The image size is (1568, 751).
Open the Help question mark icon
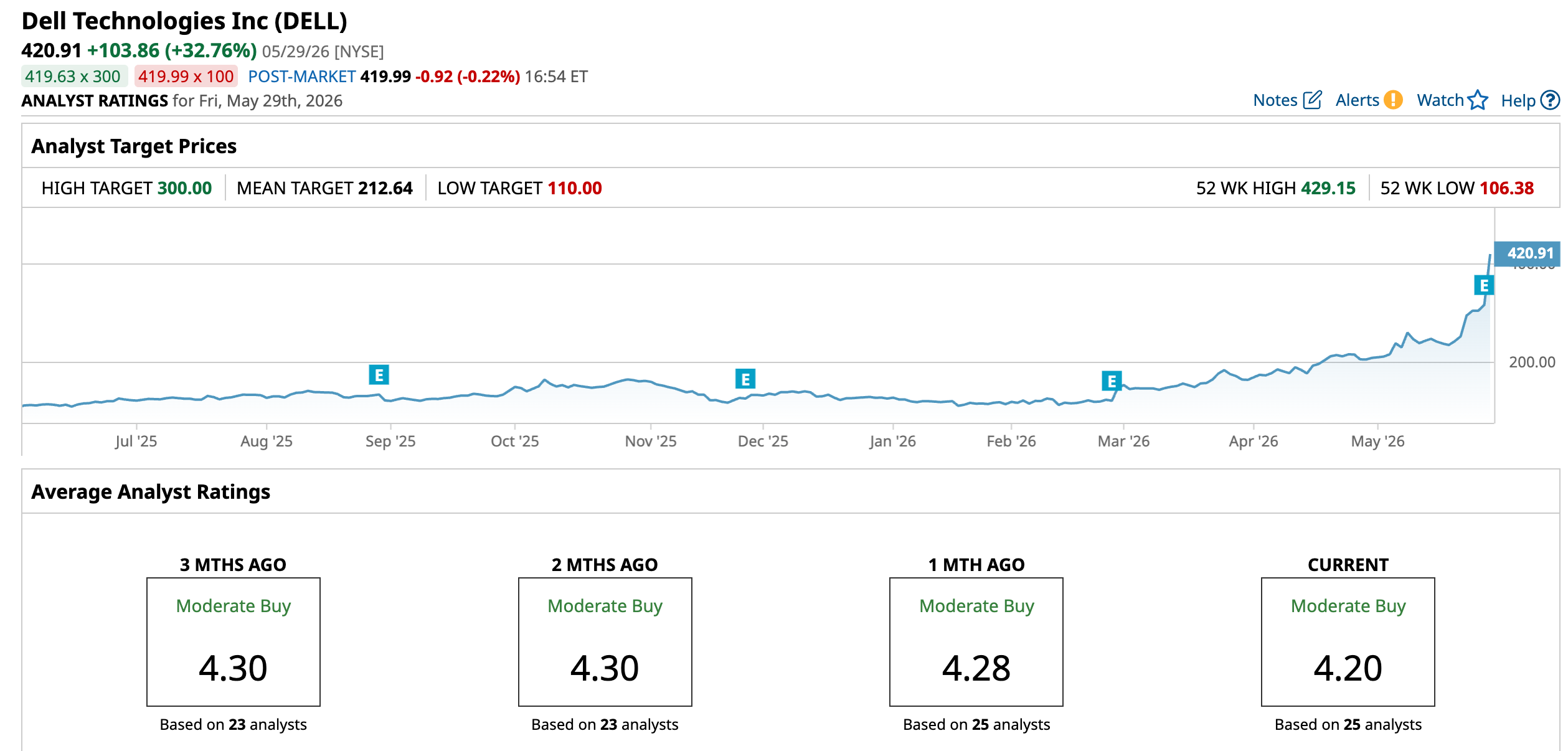pyautogui.click(x=1550, y=100)
